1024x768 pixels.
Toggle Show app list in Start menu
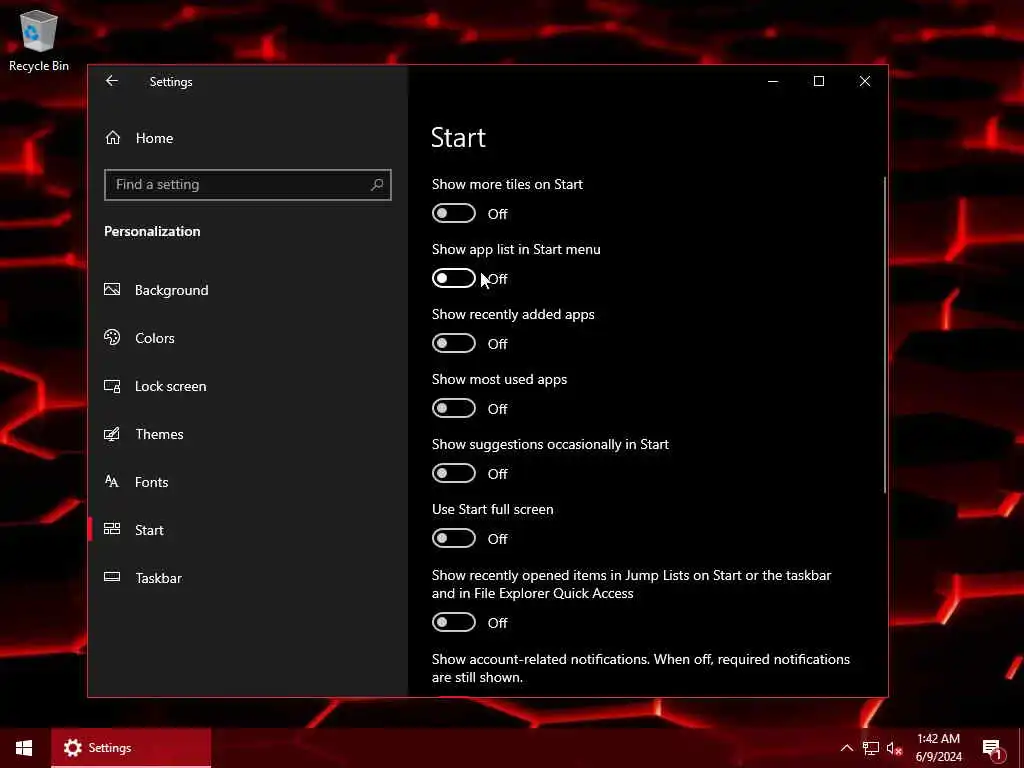[454, 278]
